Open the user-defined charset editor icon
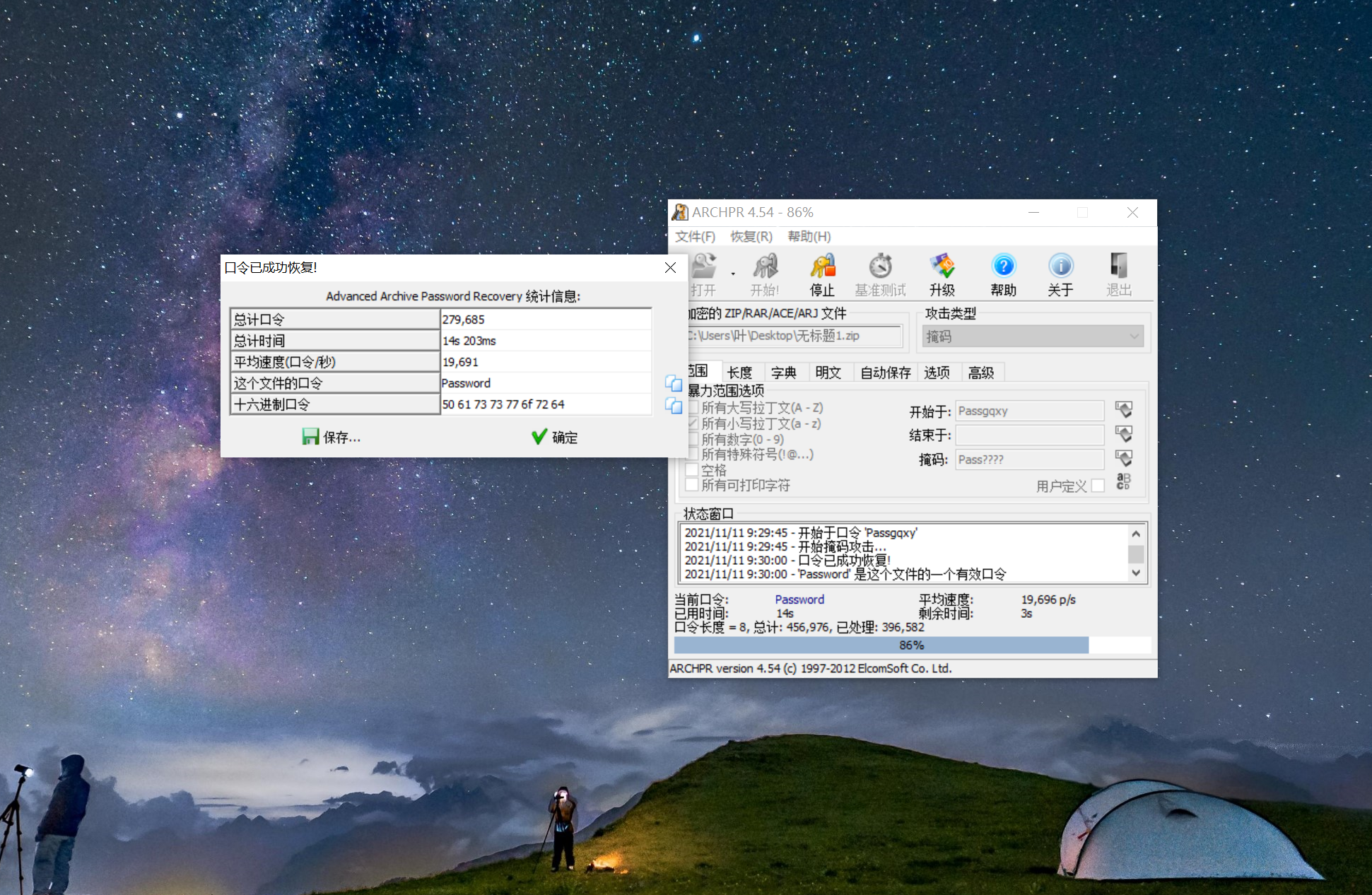 coord(1123,482)
